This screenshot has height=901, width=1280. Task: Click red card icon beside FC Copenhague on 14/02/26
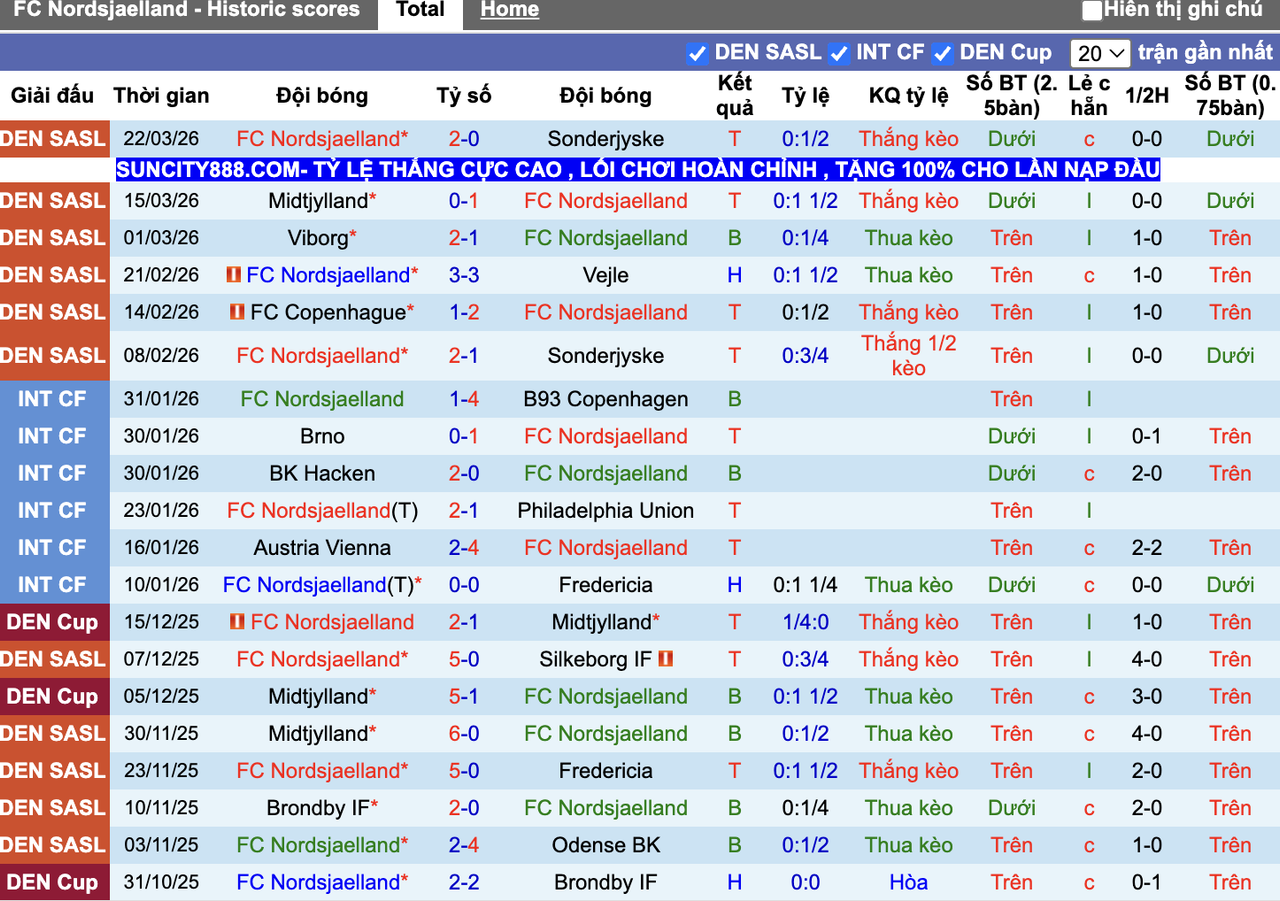pyautogui.click(x=238, y=312)
